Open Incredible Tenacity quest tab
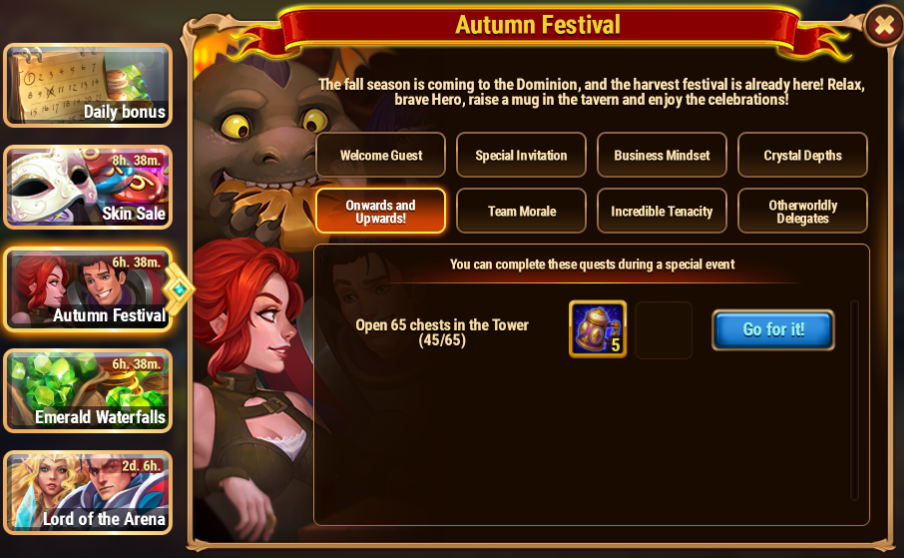Screen dimensions: 904x558 [662, 211]
